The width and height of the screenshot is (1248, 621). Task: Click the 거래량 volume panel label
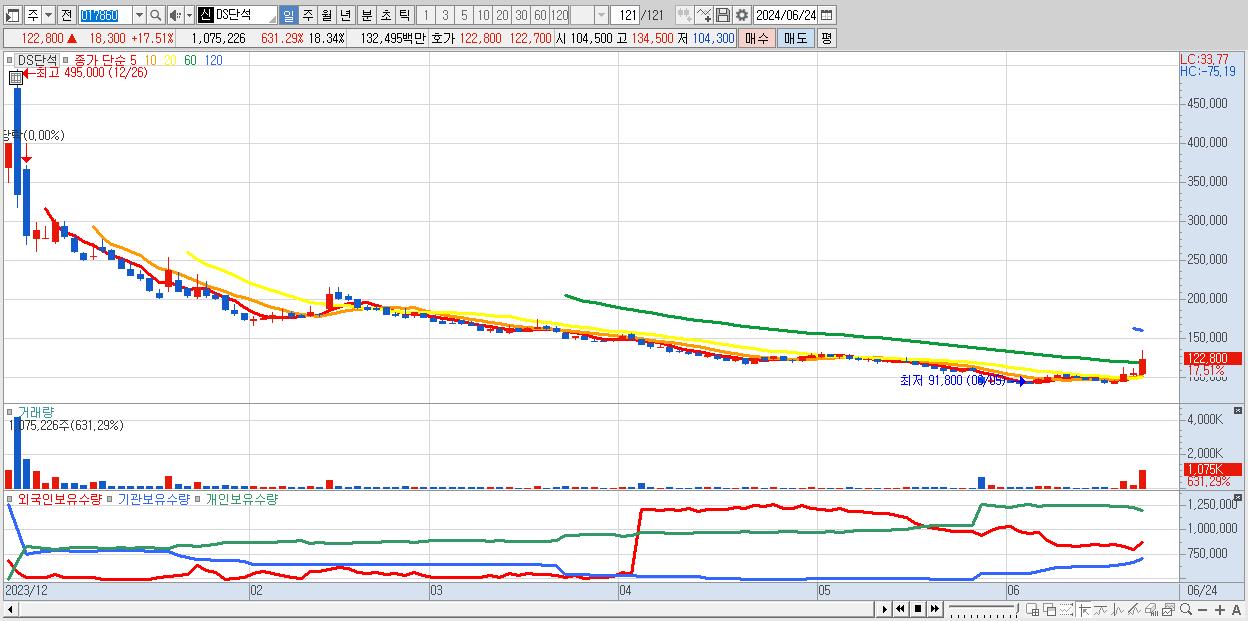point(34,411)
